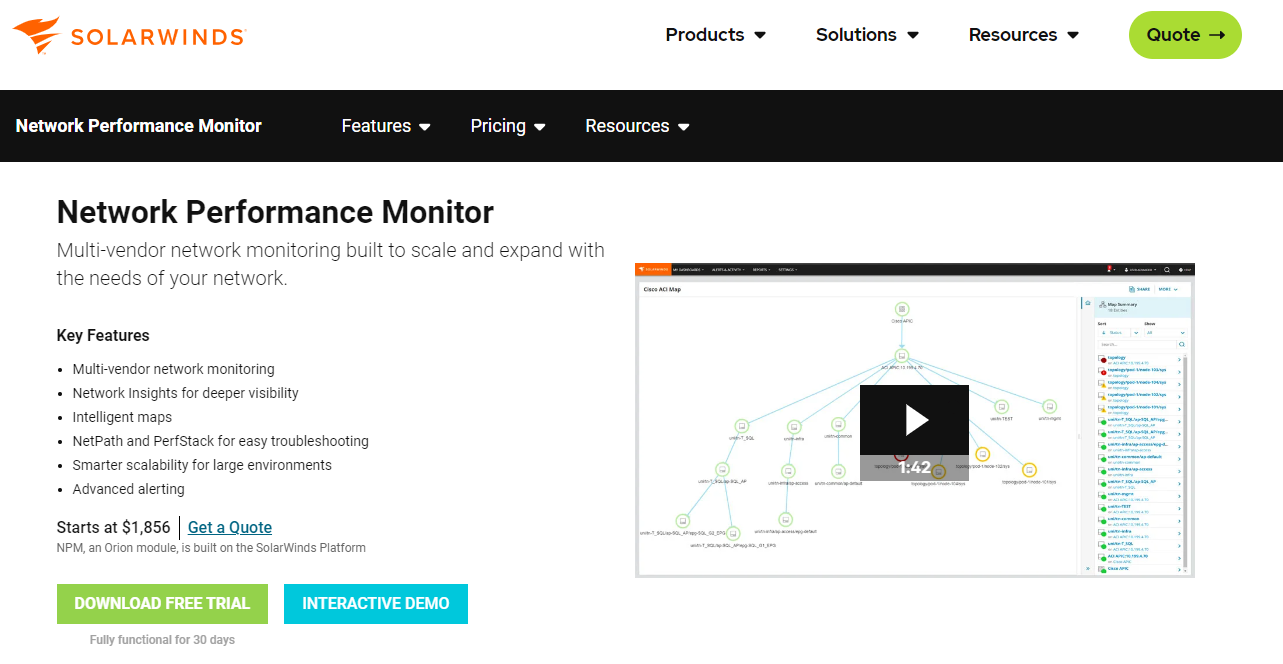This screenshot has height=664, width=1283.
Task: Click the 1:42 video duration label
Action: point(915,467)
